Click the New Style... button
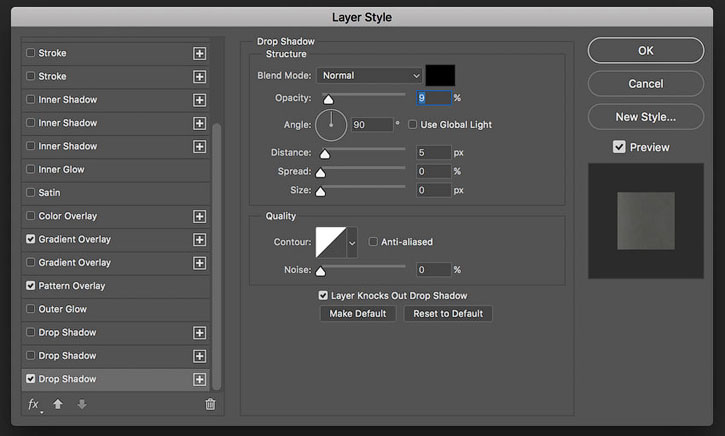 [x=645, y=117]
